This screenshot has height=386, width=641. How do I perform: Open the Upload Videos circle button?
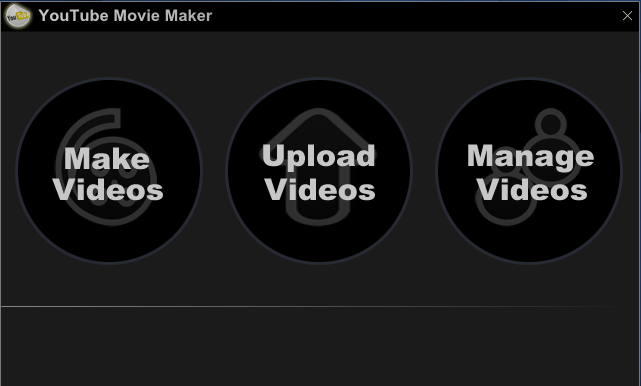coord(319,171)
